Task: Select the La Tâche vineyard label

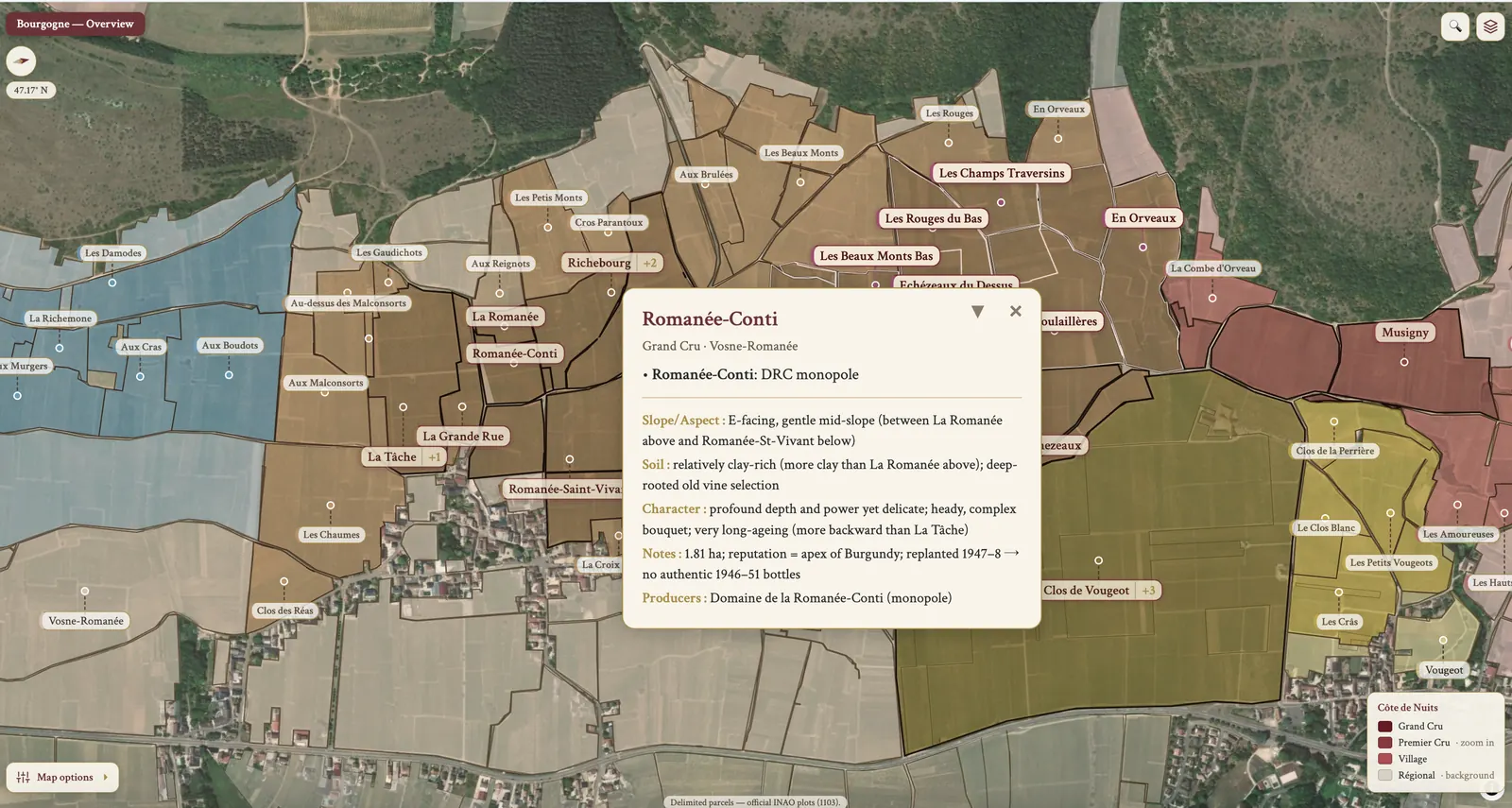Action: 392,456
